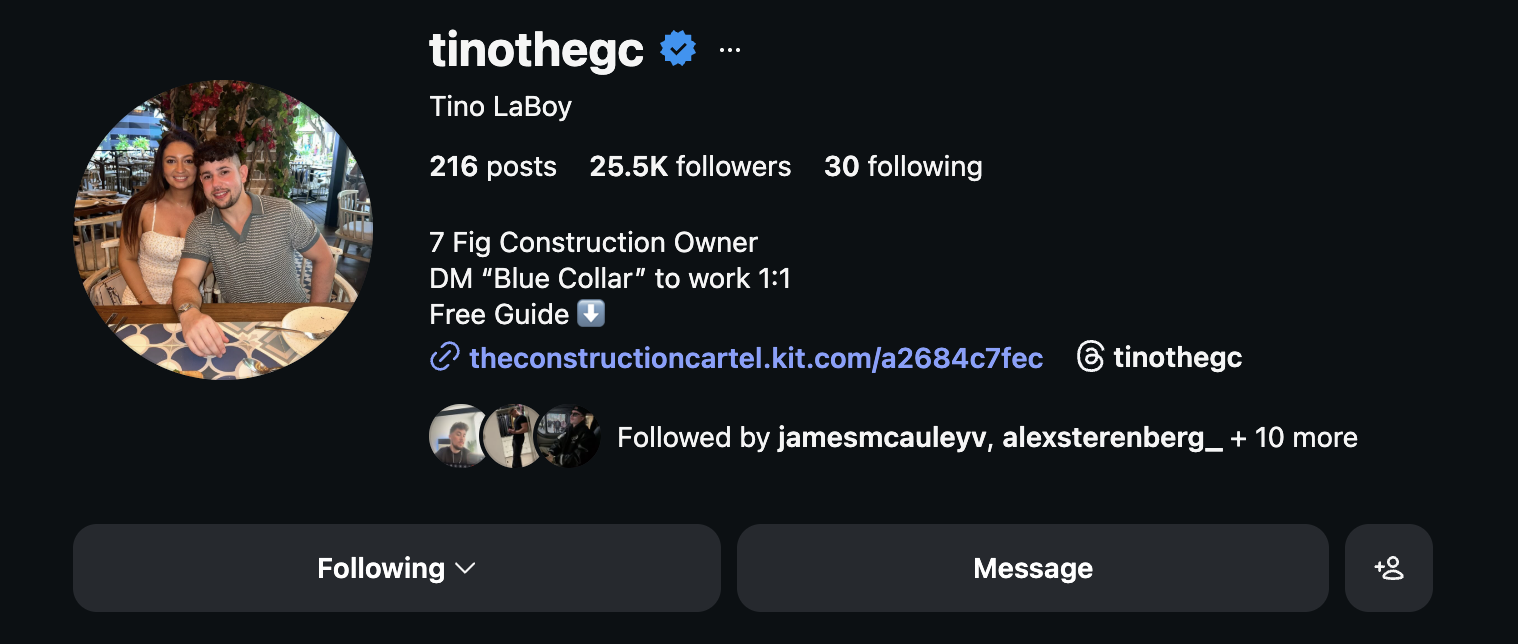The image size is (1518, 644).
Task: Click the down-arrow emoji in the bio
Action: 589,314
